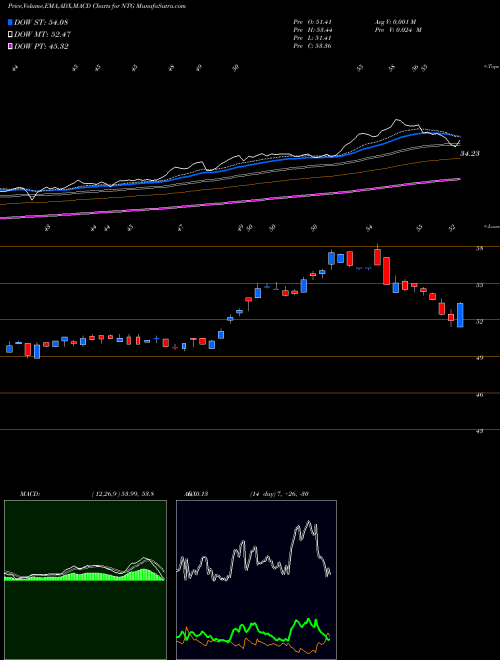The width and height of the screenshot is (500, 660).
Task: Click the 43 price axis label
Action: point(479,431)
